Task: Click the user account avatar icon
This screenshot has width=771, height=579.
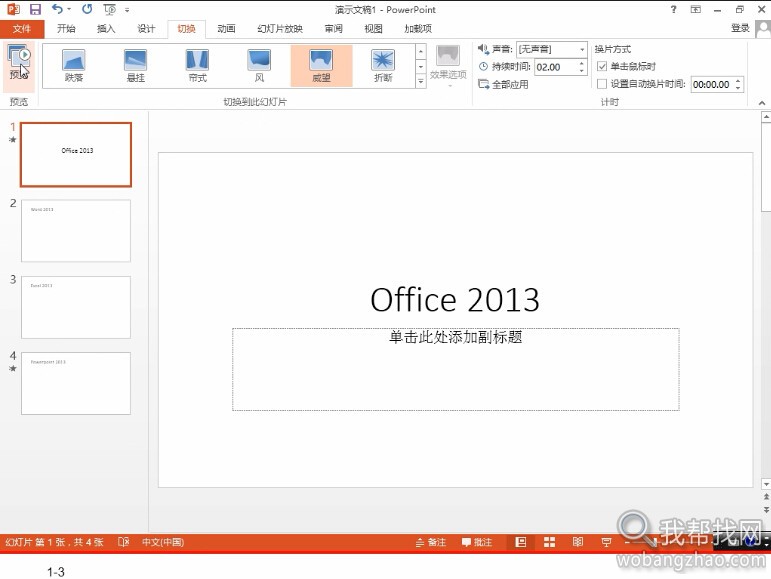Action: coord(763,28)
